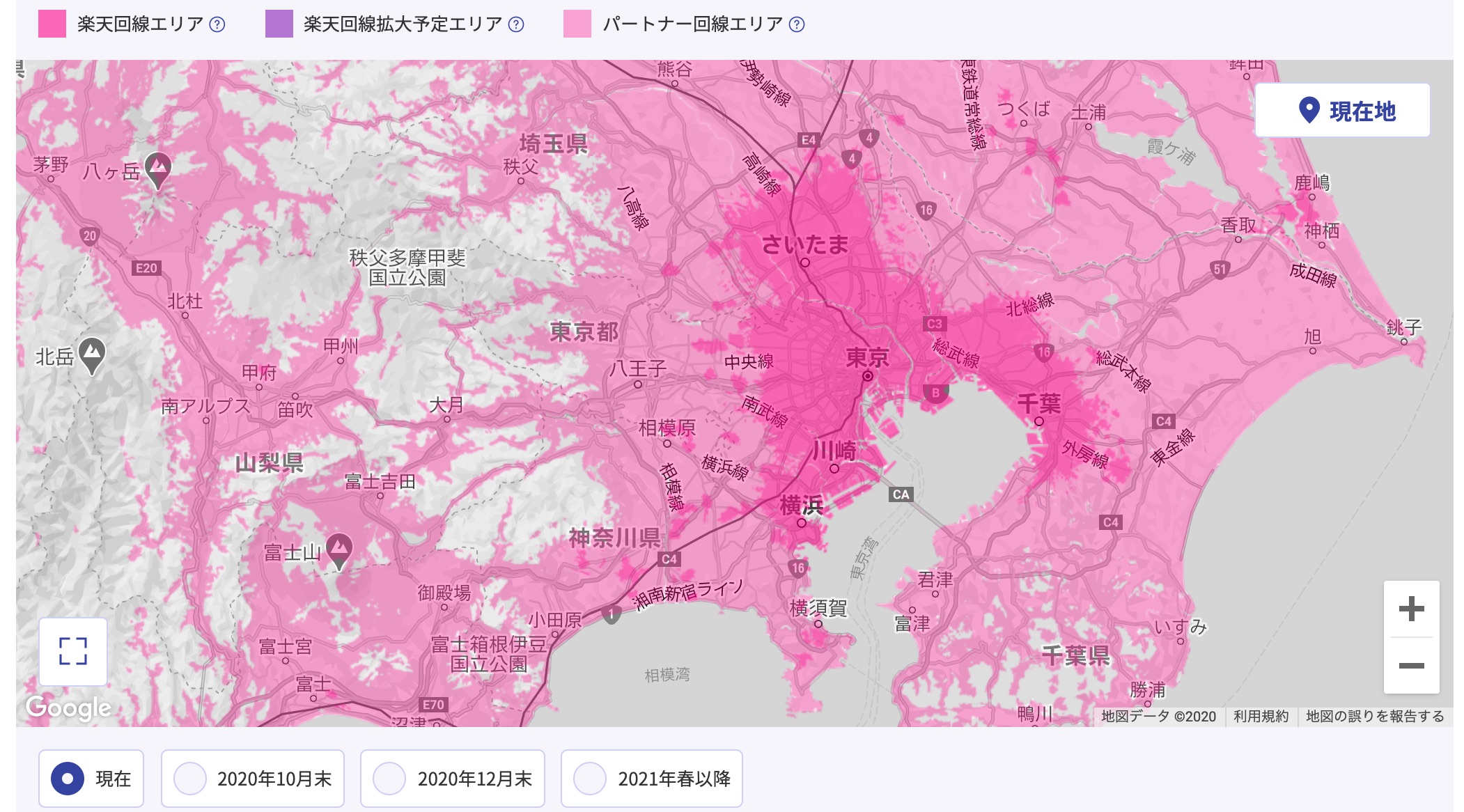Click the 横須賀 city label

[x=818, y=607]
